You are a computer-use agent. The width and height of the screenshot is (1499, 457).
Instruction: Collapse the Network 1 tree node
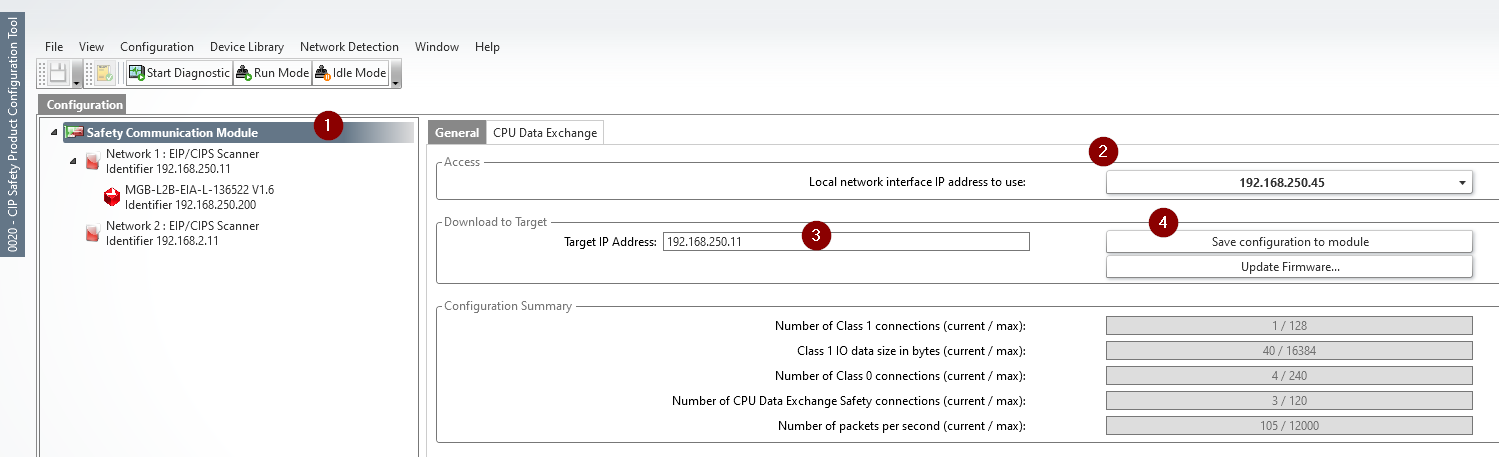click(x=73, y=161)
